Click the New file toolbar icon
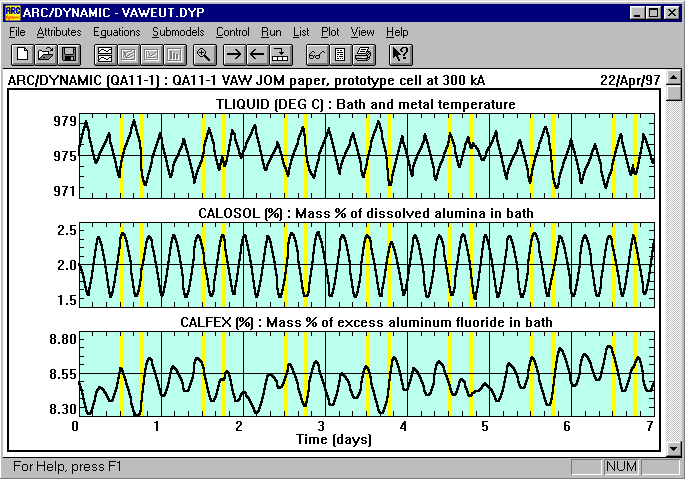The width and height of the screenshot is (685, 479). (x=22, y=54)
